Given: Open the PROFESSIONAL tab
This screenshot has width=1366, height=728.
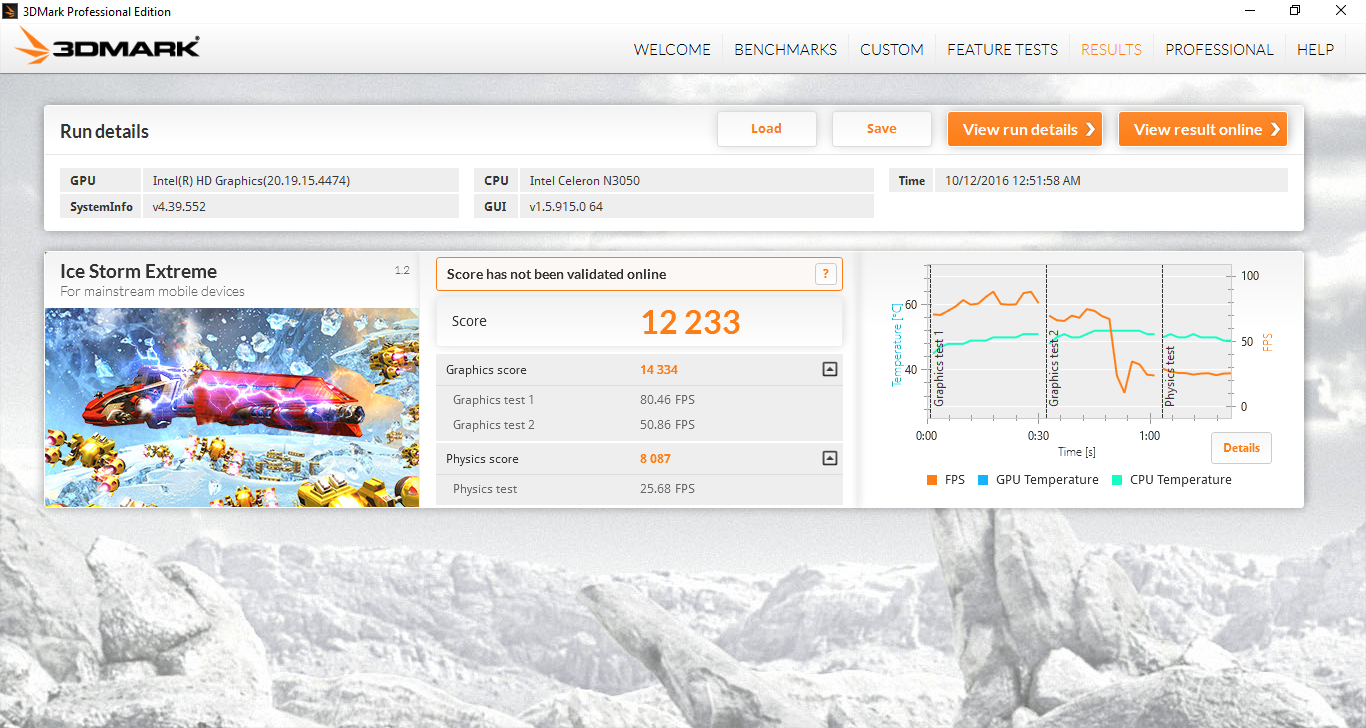Looking at the screenshot, I should point(1219,49).
